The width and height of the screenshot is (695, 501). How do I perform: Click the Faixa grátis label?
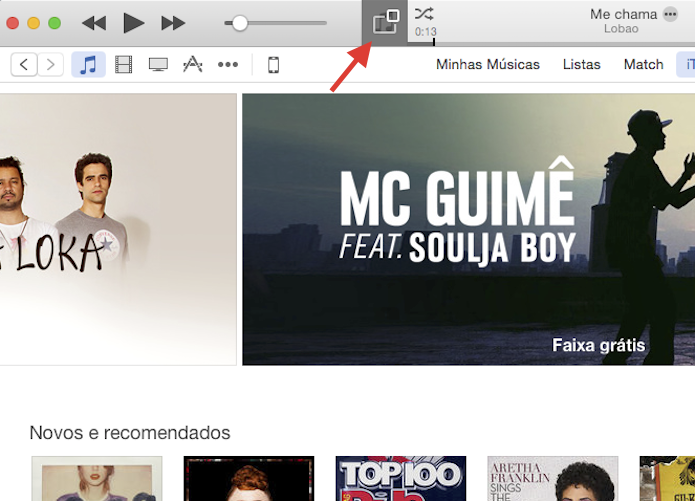click(x=598, y=345)
